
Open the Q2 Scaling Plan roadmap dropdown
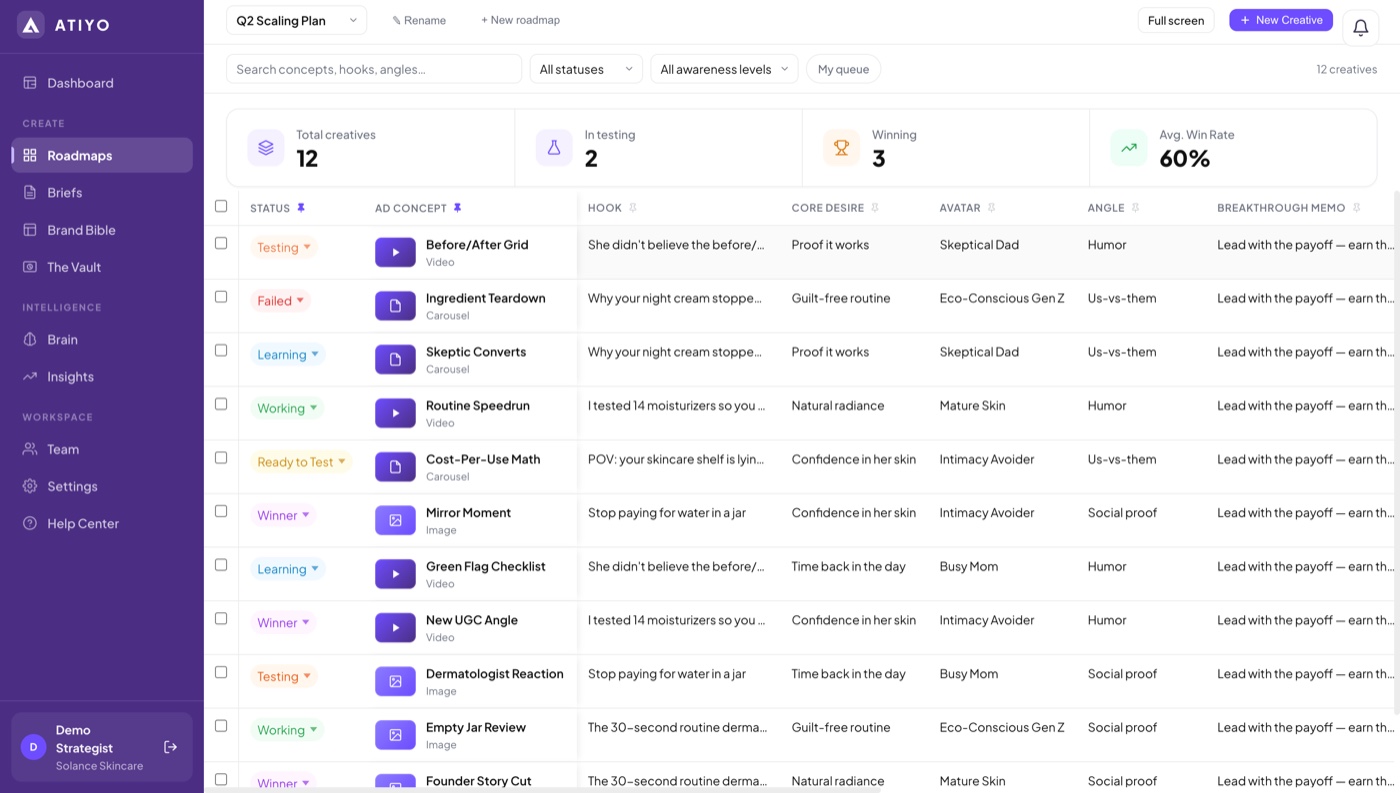(296, 20)
